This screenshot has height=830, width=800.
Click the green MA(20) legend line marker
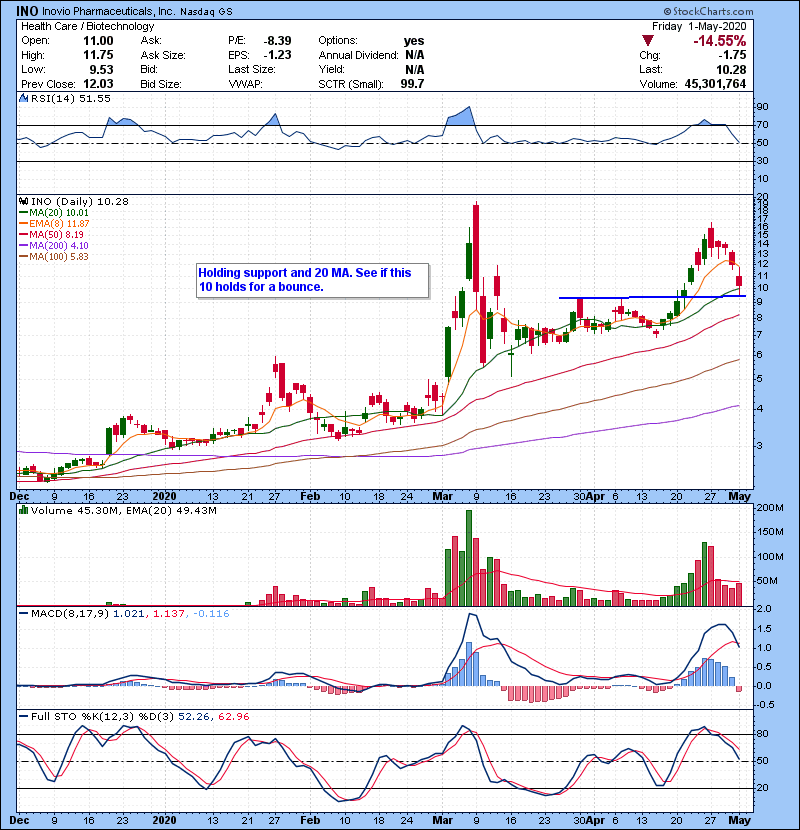tap(24, 212)
